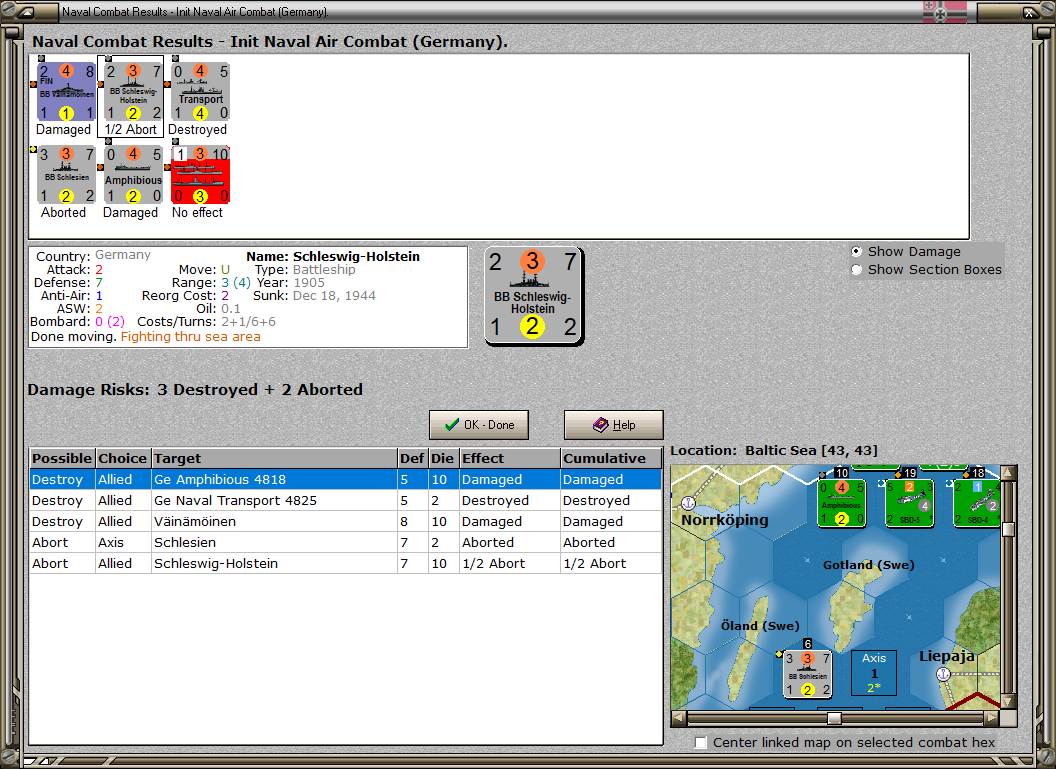Viewport: 1056px width, 769px height.
Task: Close the Naval Combat Results window
Action: click(x=1030, y=11)
